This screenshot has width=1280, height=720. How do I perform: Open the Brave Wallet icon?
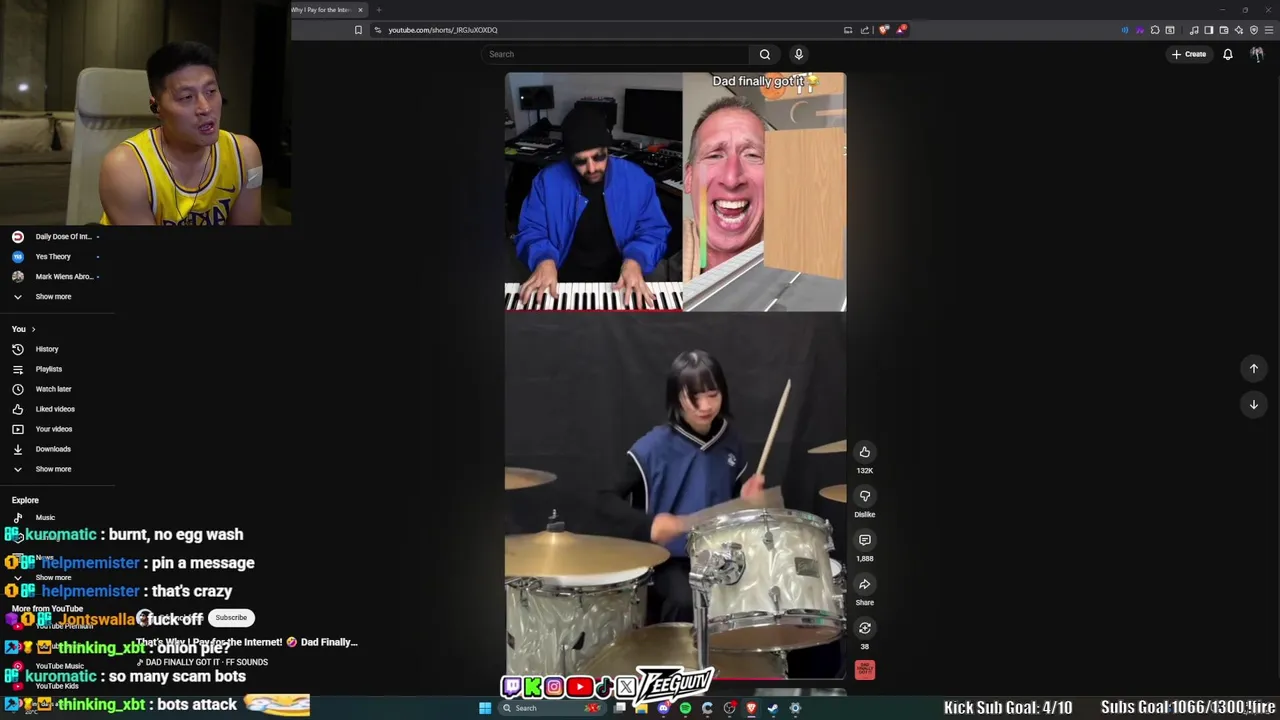pyautogui.click(x=1223, y=30)
